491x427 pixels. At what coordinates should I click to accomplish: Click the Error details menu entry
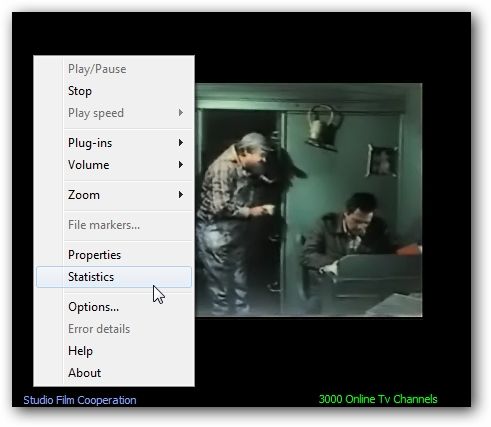pyautogui.click(x=114, y=329)
